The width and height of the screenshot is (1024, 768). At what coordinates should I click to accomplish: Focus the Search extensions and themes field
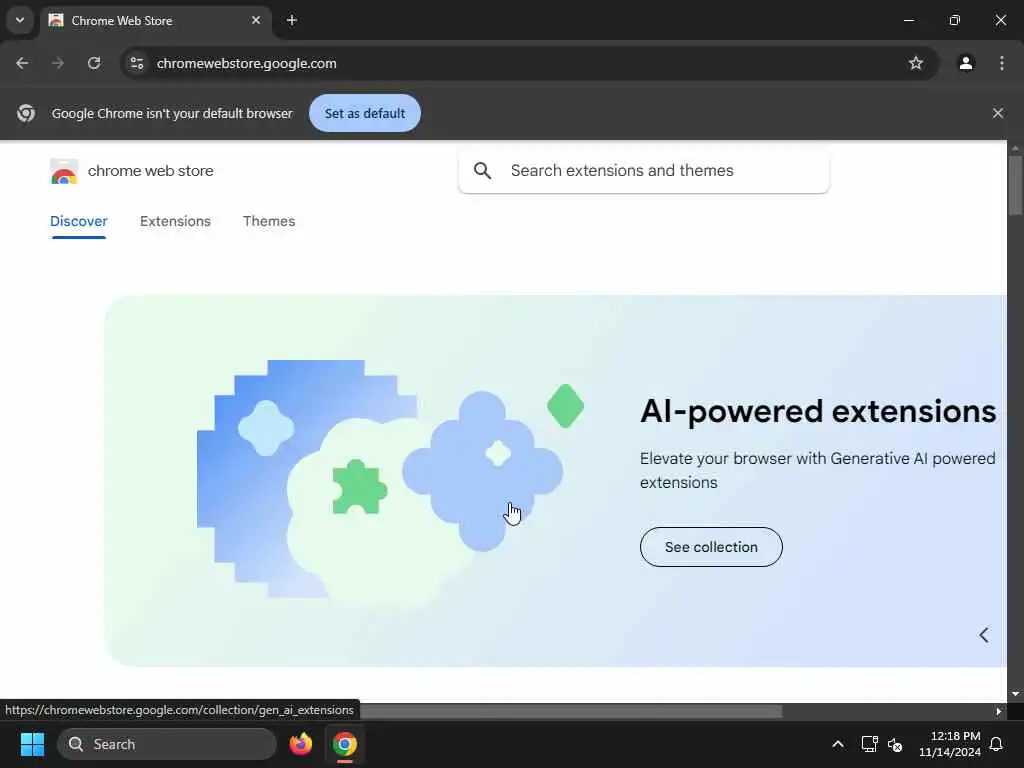point(643,171)
